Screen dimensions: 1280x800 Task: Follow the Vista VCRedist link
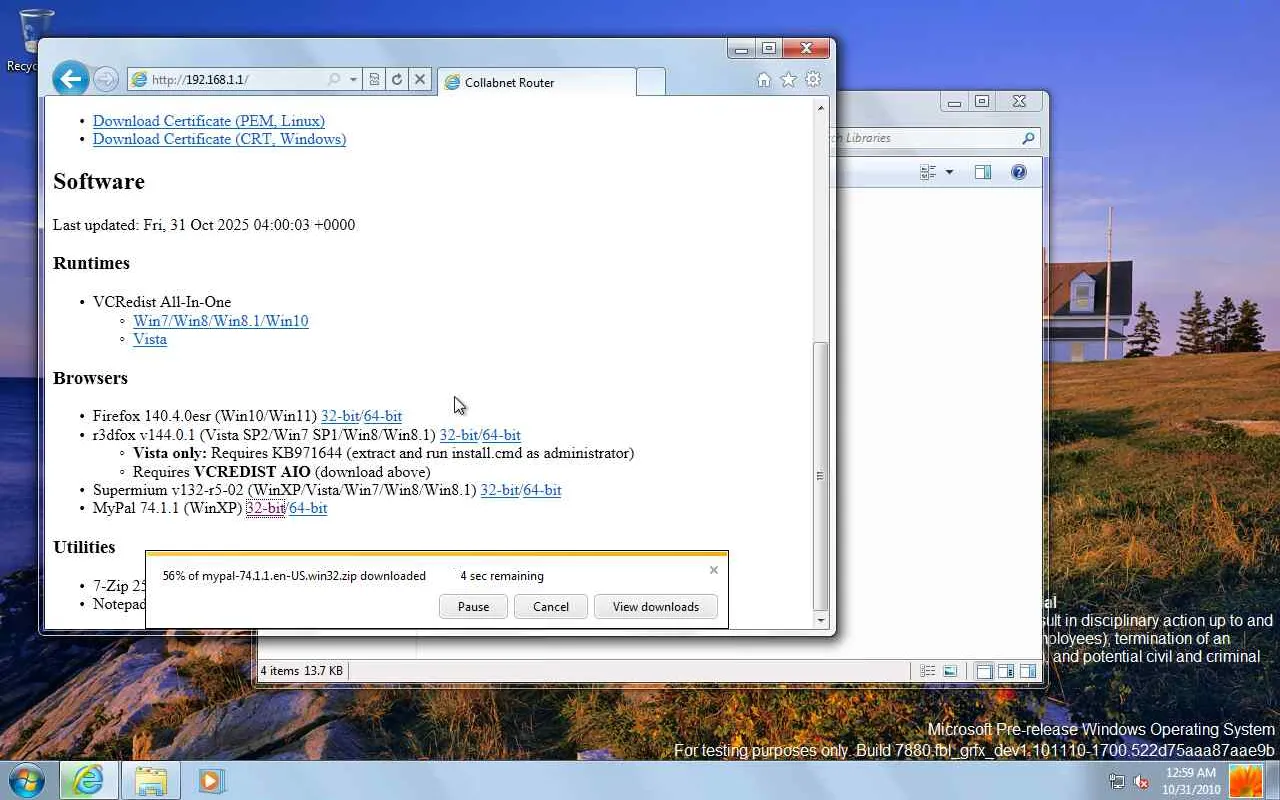point(150,339)
